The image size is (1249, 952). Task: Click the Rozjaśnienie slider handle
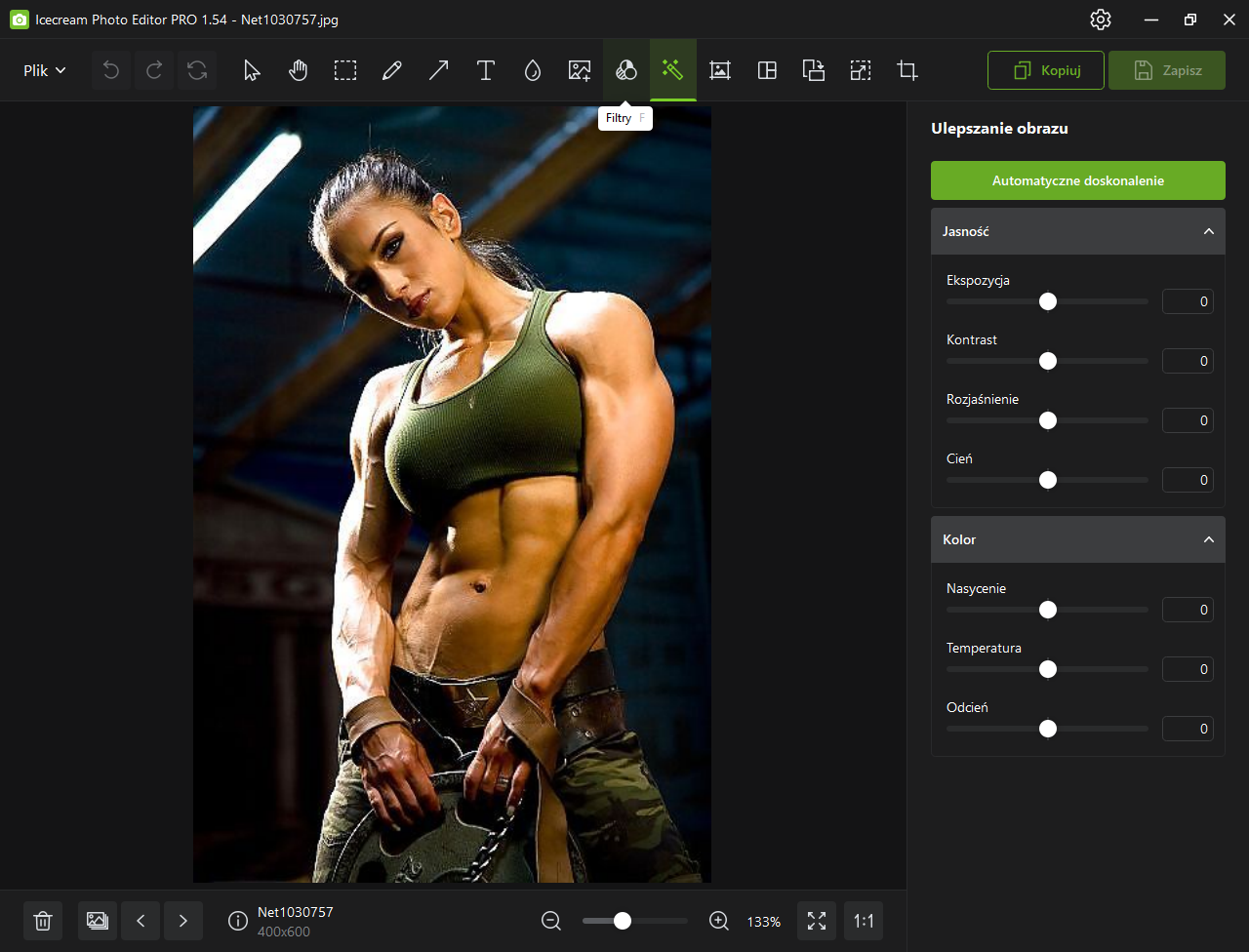1048,420
